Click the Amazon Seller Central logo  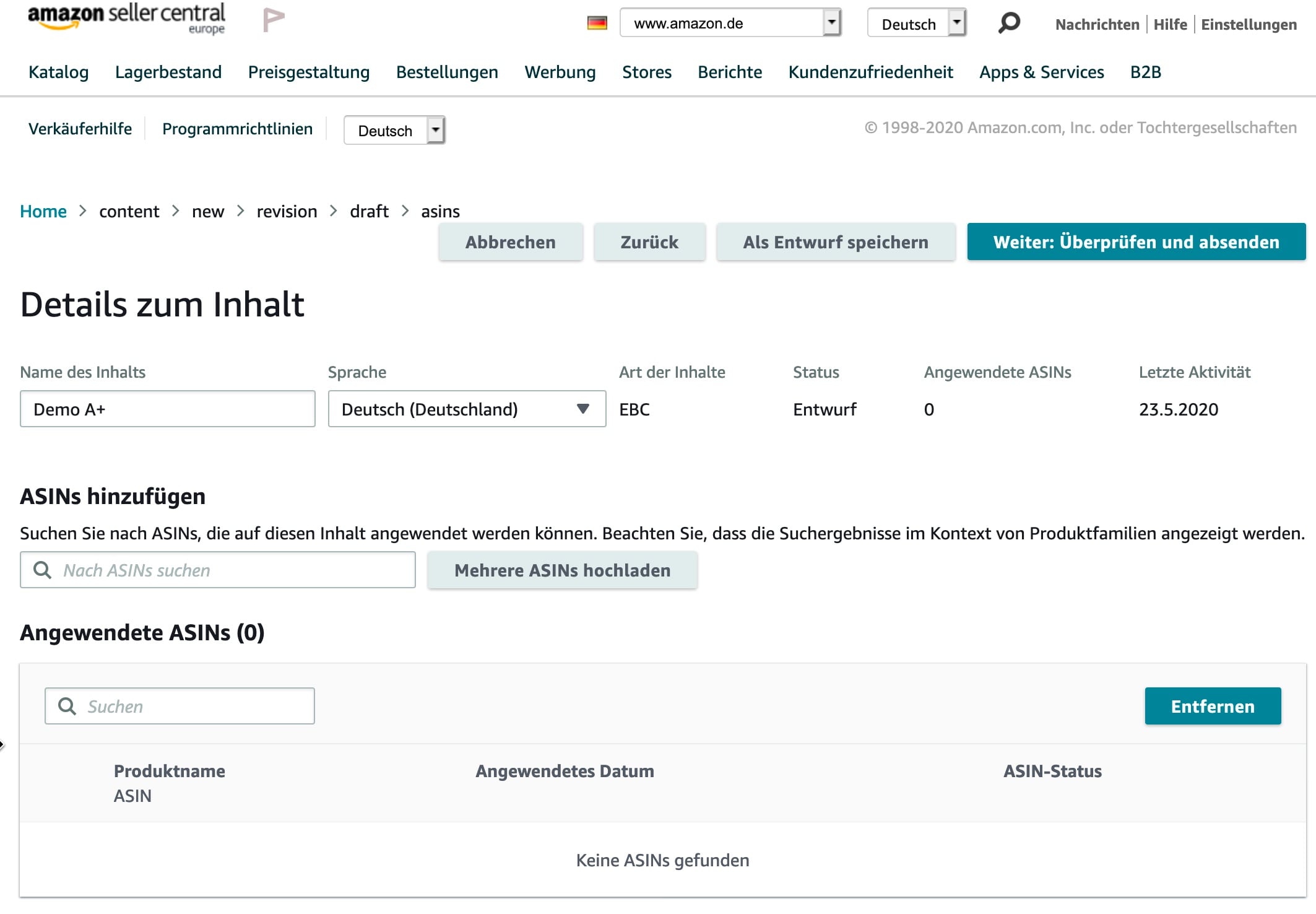coord(126,19)
